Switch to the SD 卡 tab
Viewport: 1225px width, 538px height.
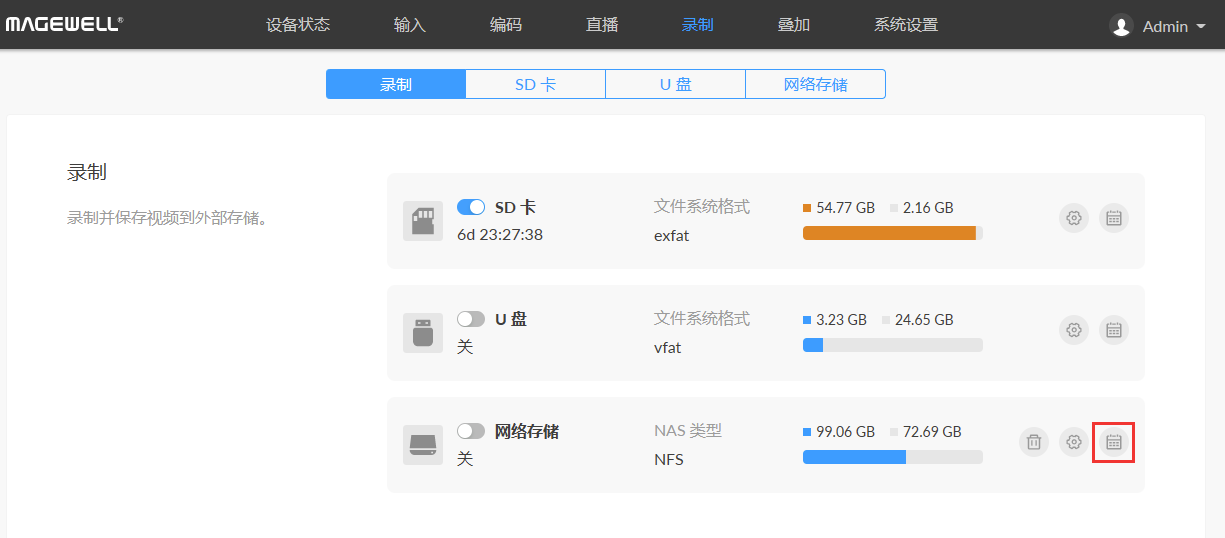[535, 84]
